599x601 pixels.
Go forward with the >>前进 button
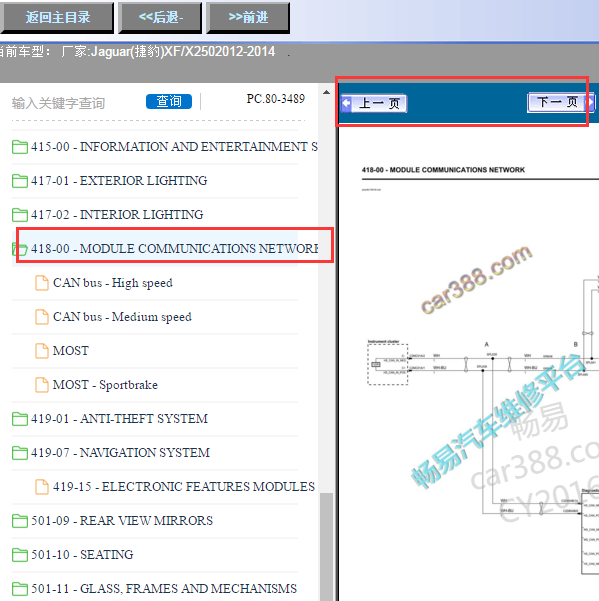(248, 18)
